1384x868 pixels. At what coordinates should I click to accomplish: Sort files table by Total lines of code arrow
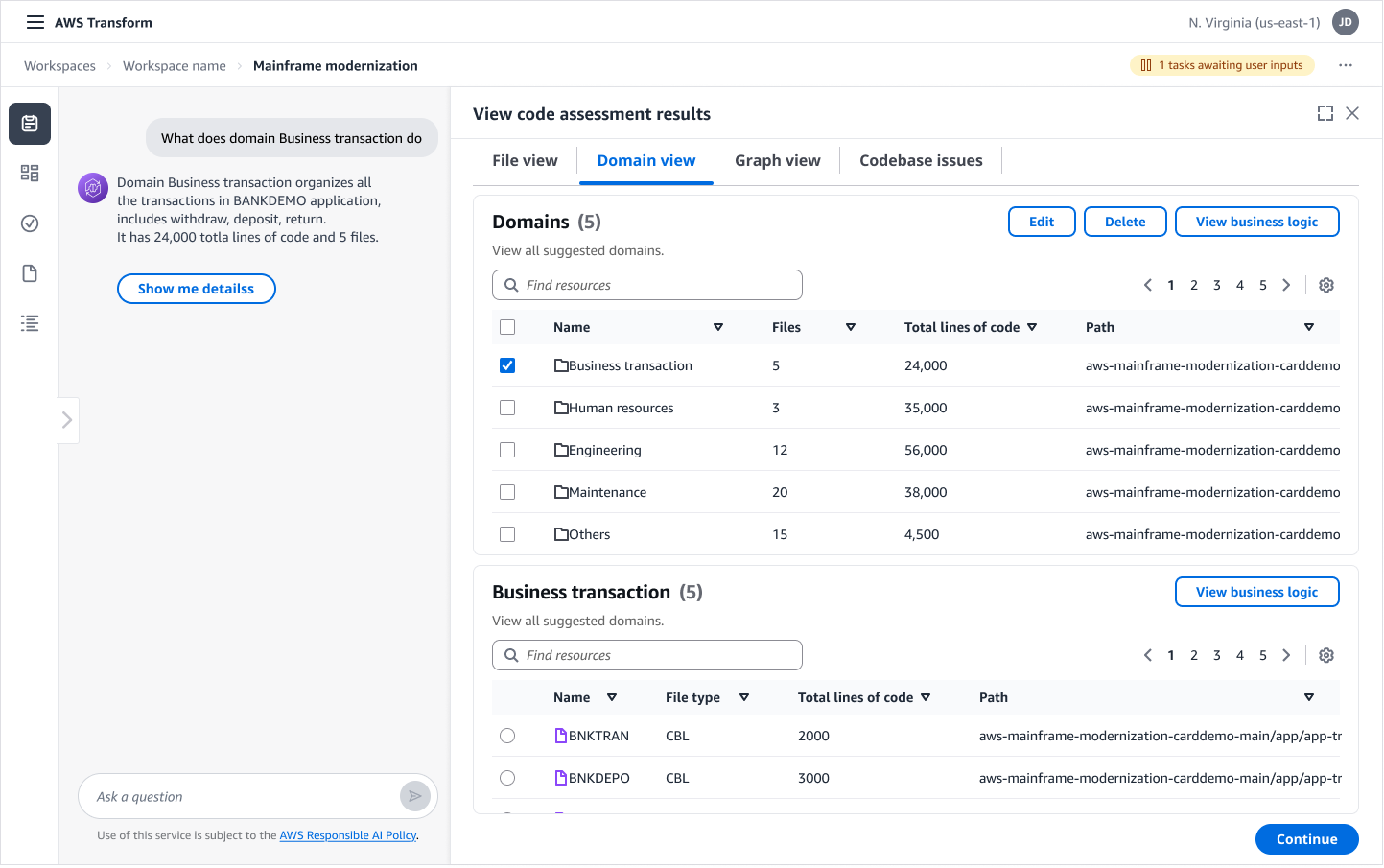[926, 697]
